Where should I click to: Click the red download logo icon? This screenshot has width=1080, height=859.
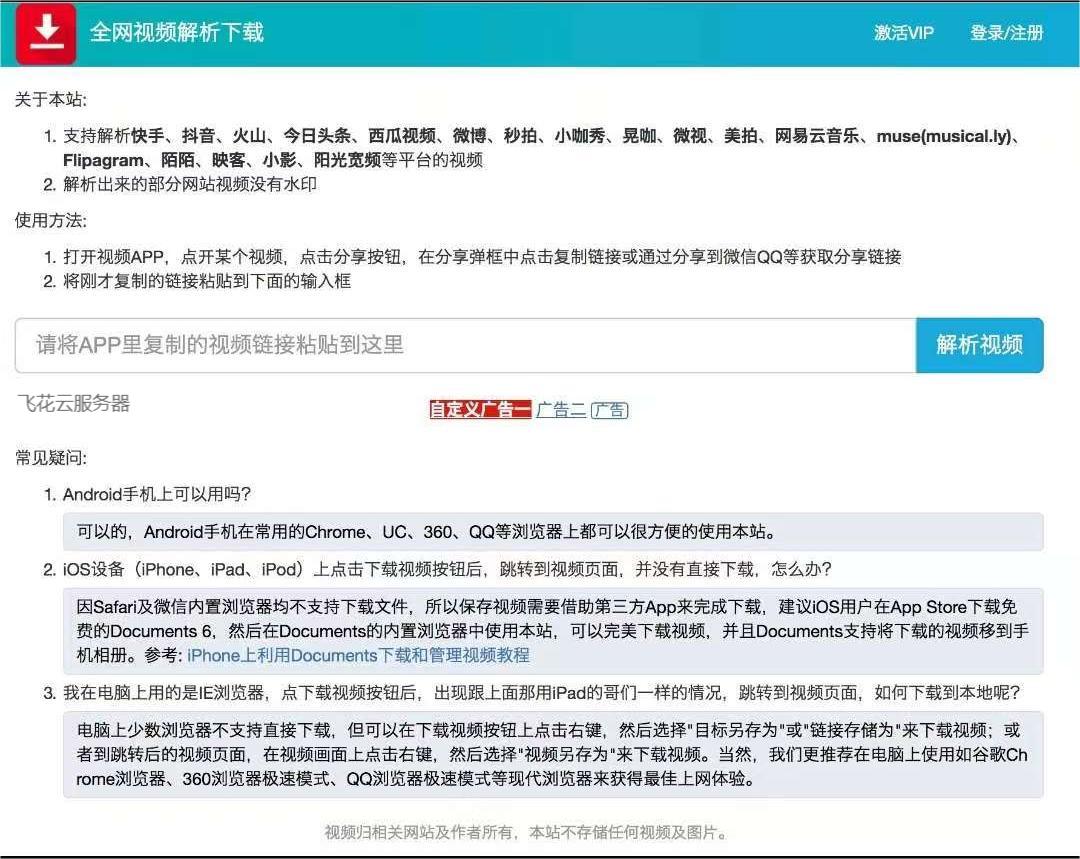point(44,32)
